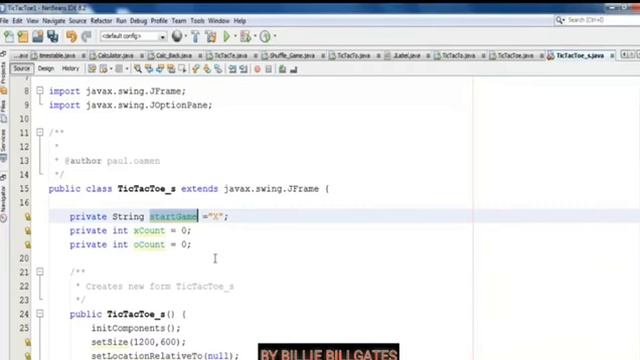Run the project with the green arrow
640x360 pixels.
[x=227, y=37]
